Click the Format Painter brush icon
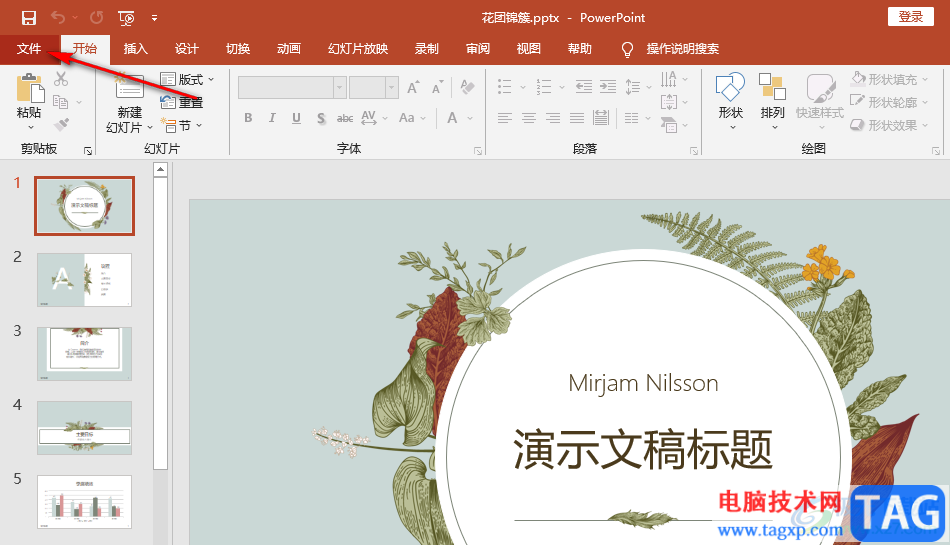The width and height of the screenshot is (950, 545). pos(61,125)
